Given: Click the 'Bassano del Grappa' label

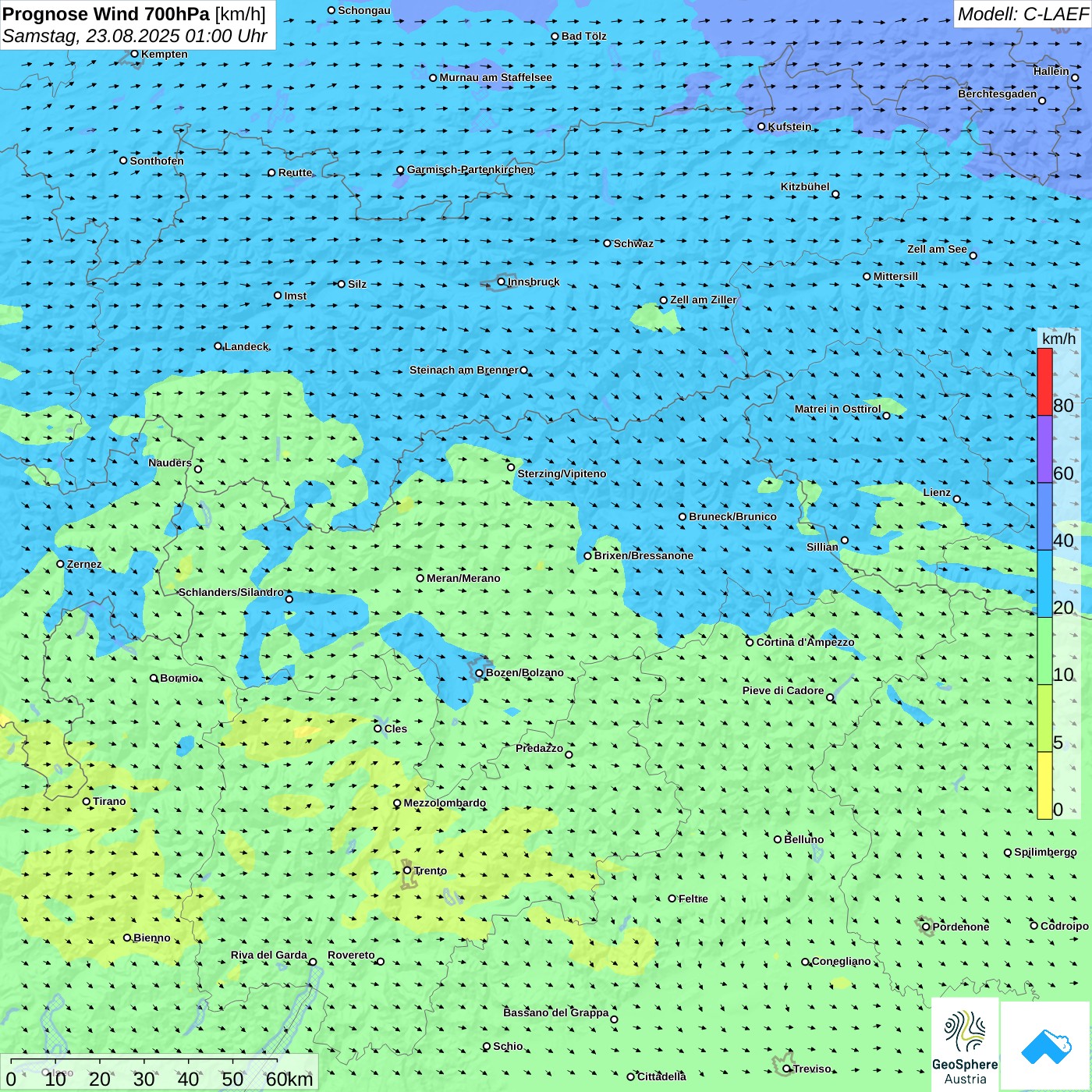Looking at the screenshot, I should 556,1012.
